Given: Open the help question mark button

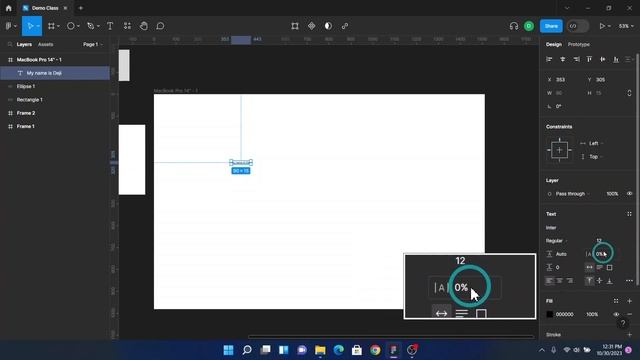Looking at the screenshot, I should 623,324.
